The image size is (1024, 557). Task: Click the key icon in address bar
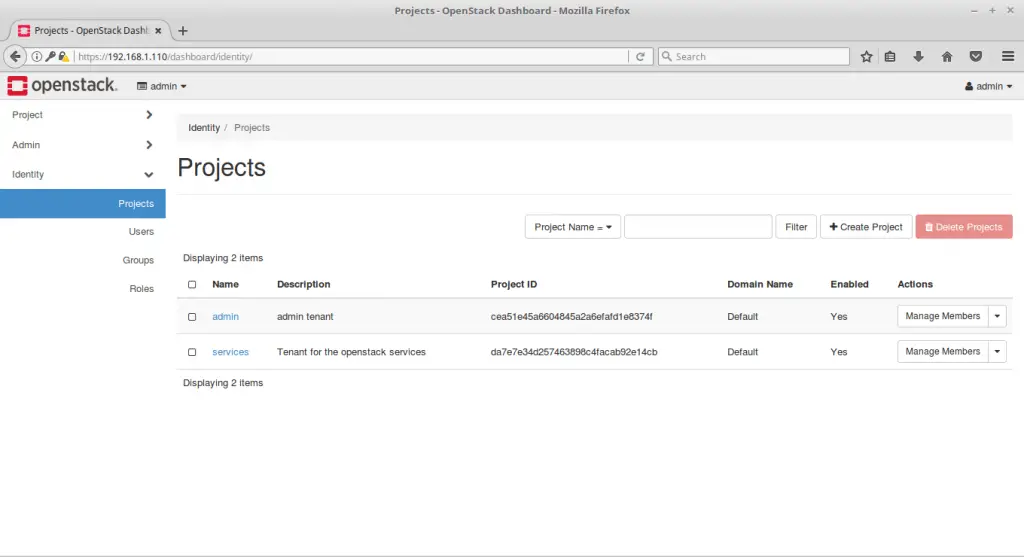tap(50, 57)
